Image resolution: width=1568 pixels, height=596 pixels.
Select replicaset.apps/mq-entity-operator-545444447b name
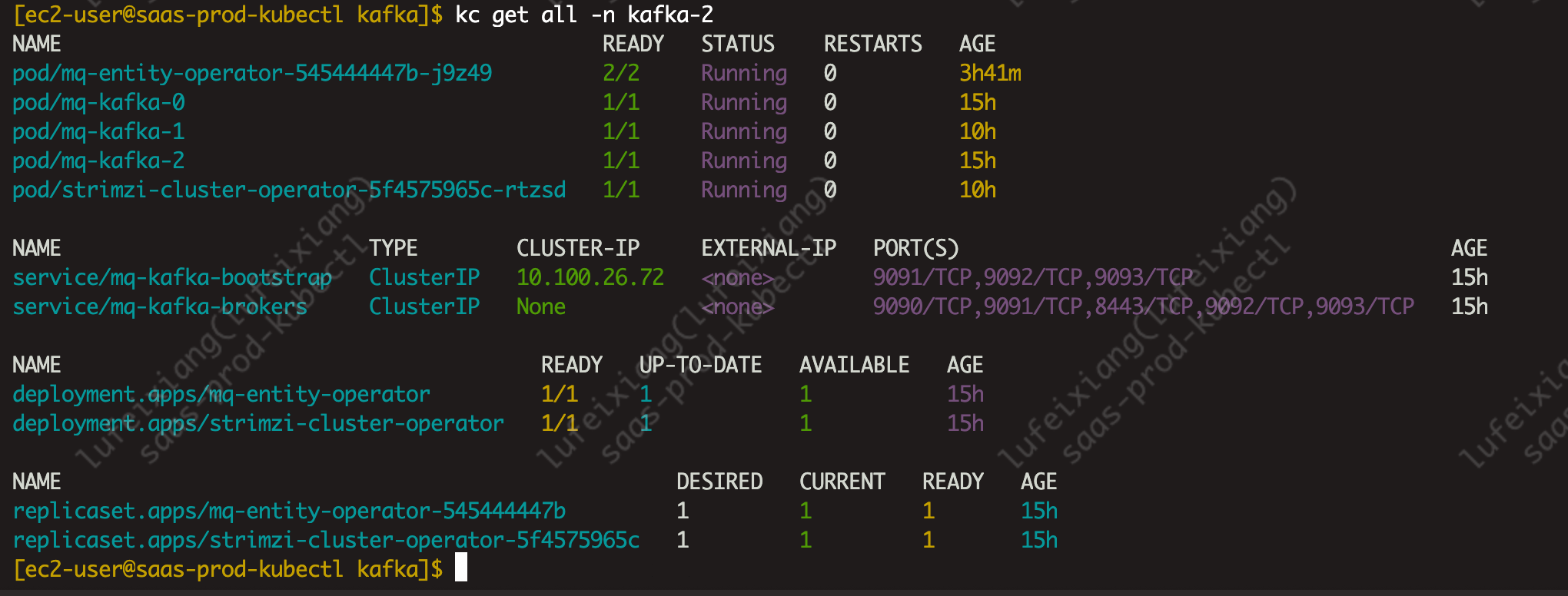point(289,511)
